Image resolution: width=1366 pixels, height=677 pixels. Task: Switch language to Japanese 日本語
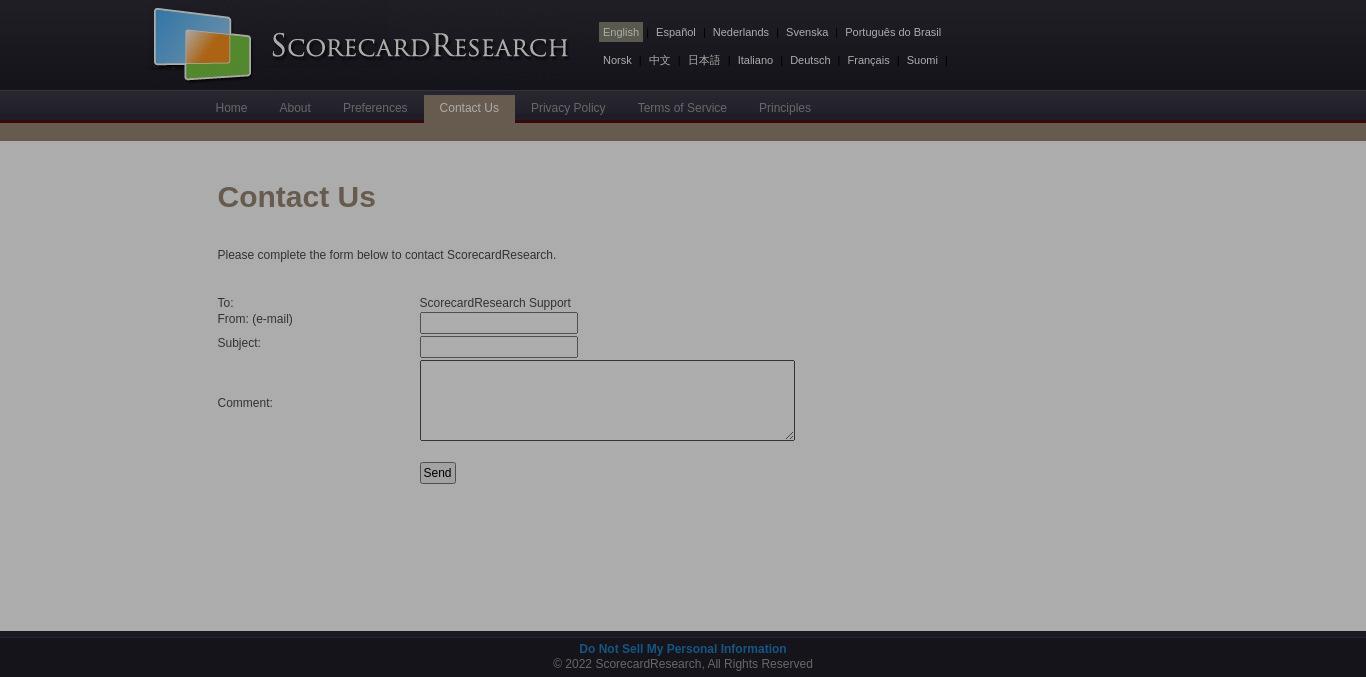[704, 60]
